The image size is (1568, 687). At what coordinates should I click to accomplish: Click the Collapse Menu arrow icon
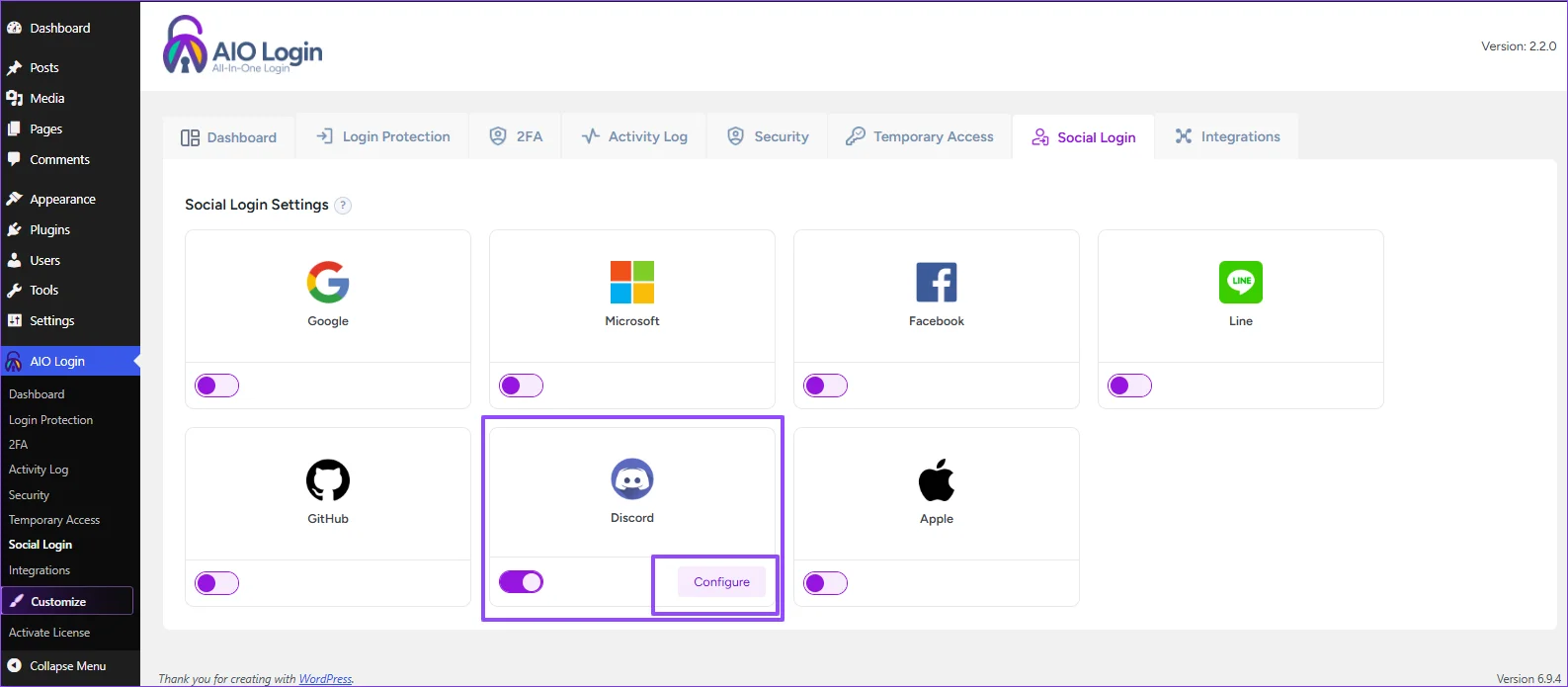click(x=15, y=666)
